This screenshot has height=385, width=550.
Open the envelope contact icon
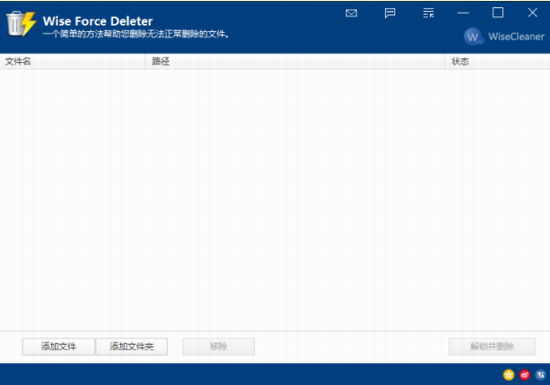tap(351, 13)
